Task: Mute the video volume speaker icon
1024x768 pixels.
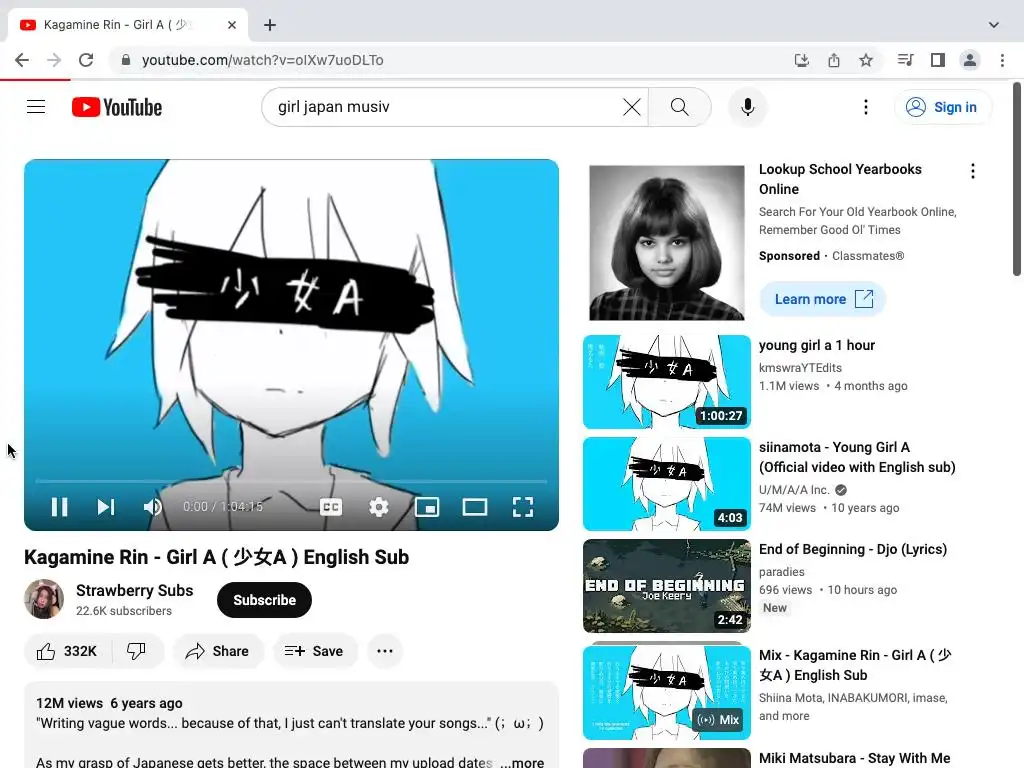Action: tap(153, 507)
